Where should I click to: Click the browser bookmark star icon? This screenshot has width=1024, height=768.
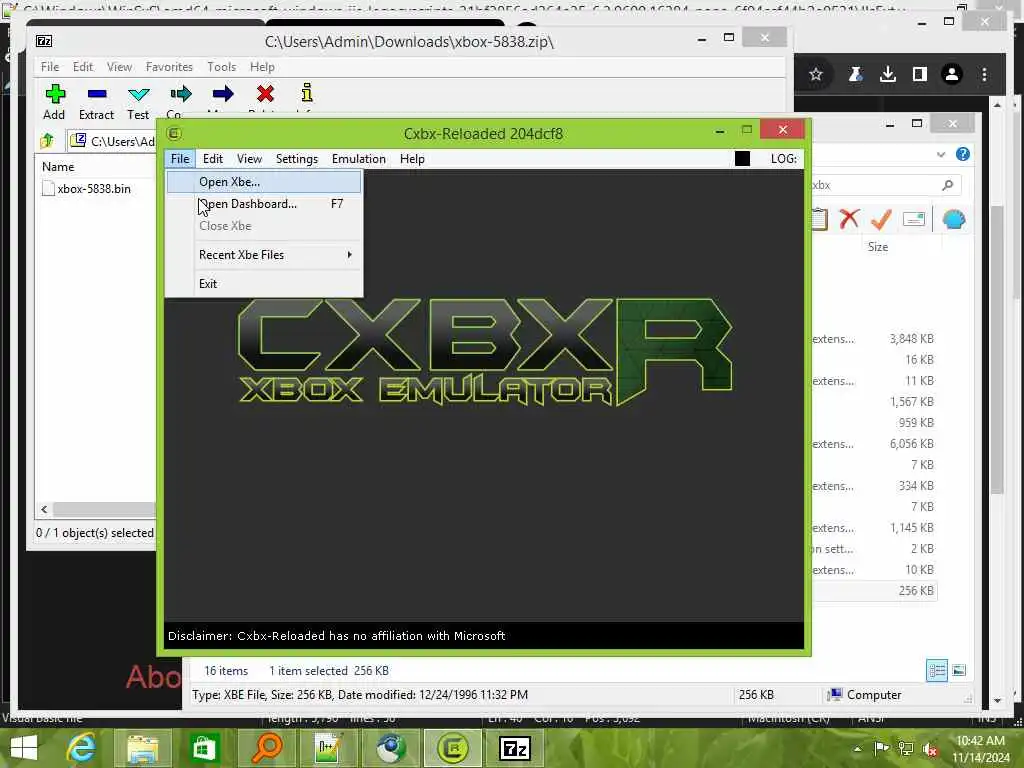point(815,74)
